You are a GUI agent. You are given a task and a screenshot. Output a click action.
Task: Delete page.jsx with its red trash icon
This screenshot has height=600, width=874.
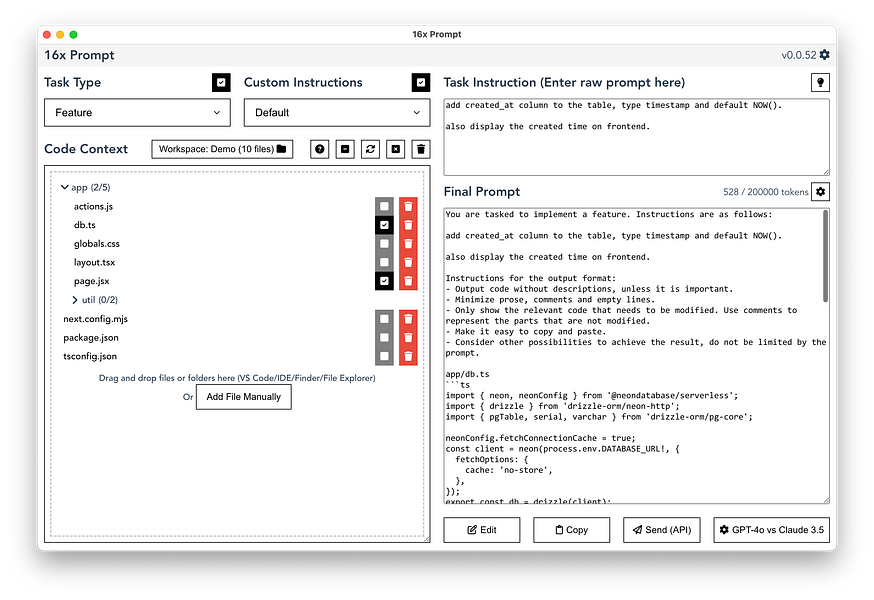coord(408,281)
